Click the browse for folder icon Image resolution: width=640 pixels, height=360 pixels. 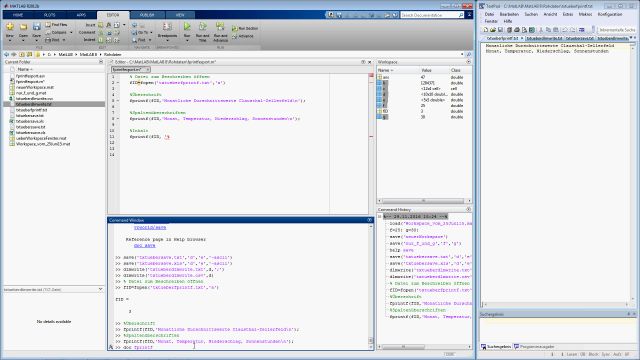click(29, 54)
